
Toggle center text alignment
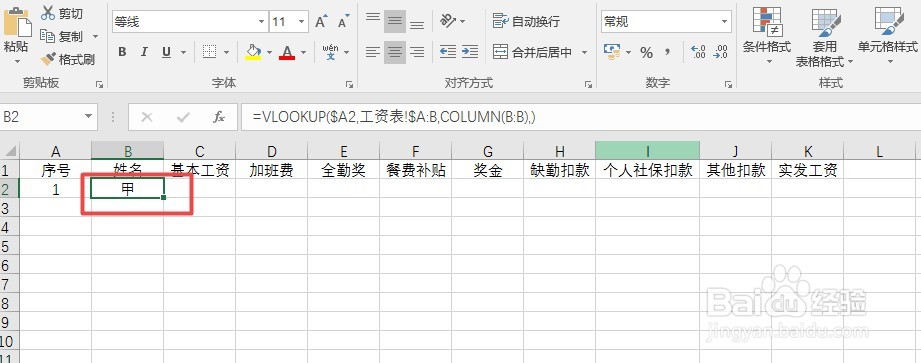[x=395, y=52]
